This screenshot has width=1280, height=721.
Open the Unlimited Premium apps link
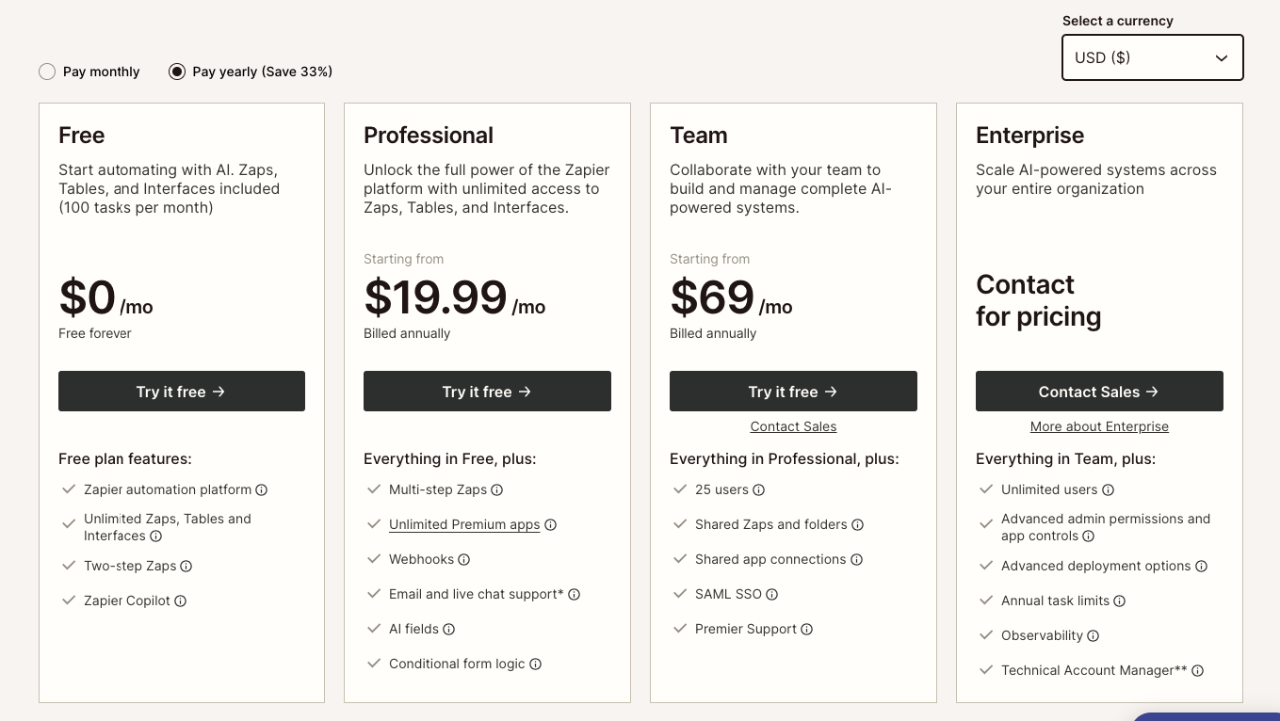click(464, 525)
